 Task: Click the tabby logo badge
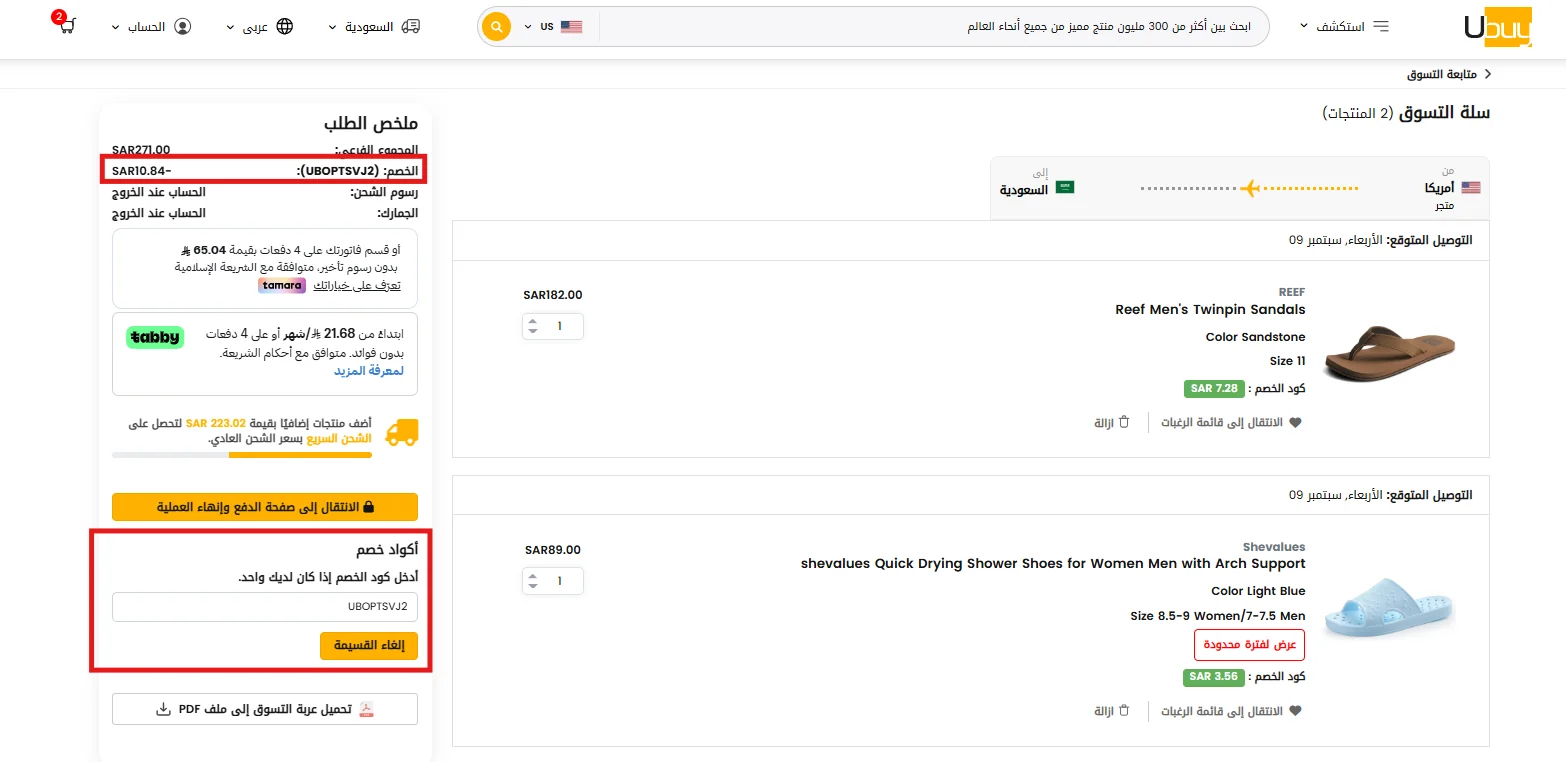click(x=155, y=337)
